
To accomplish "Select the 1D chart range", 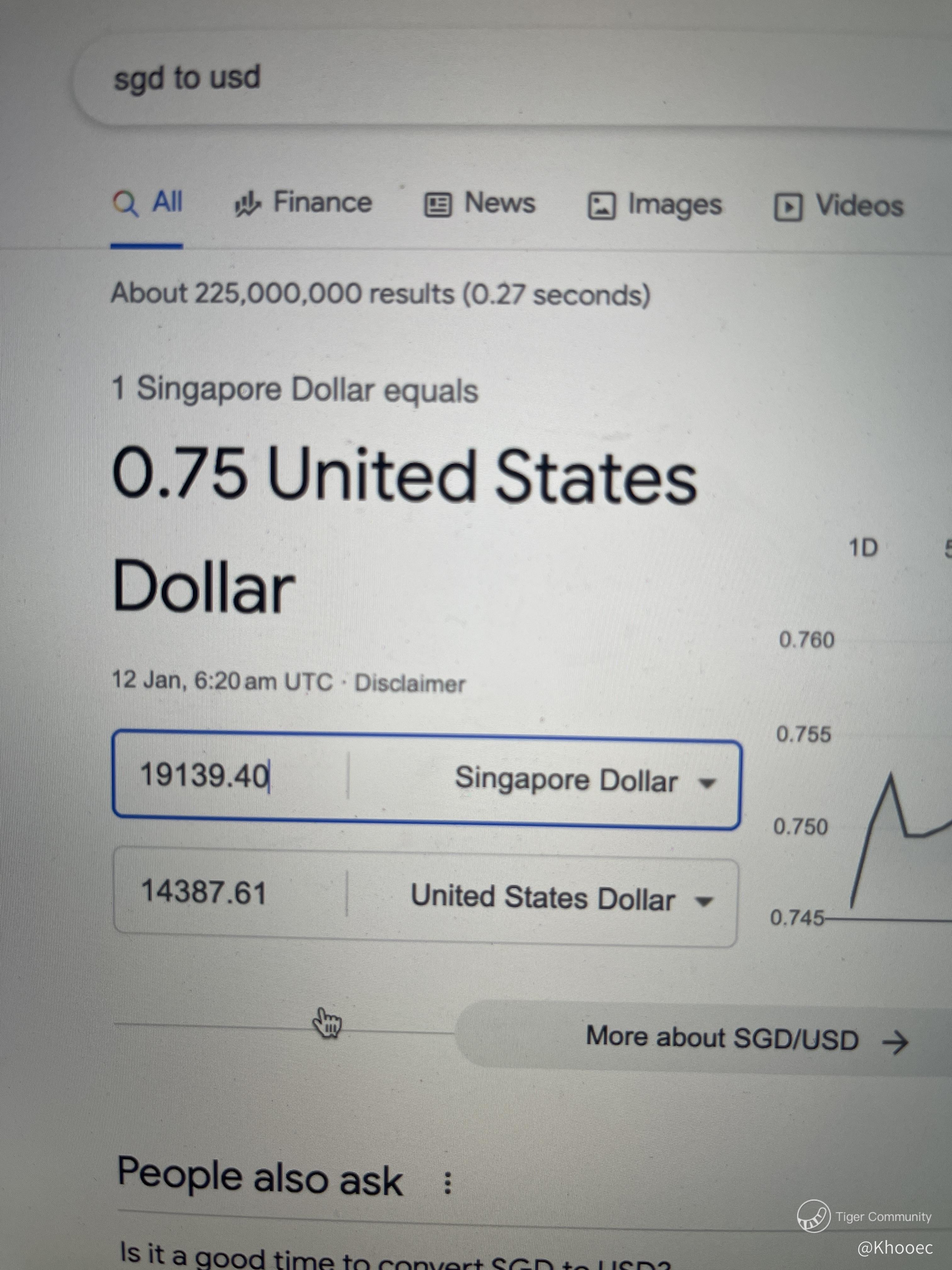I will click(x=863, y=548).
